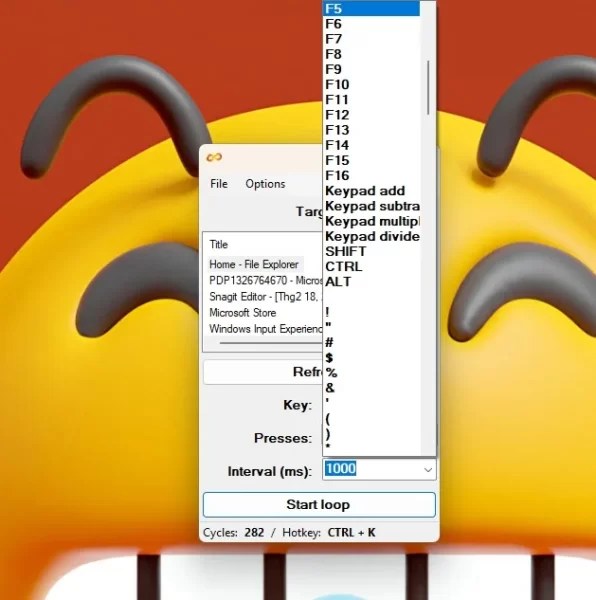596x600 pixels.
Task: Choose the F14 option
Action: (x=371, y=145)
